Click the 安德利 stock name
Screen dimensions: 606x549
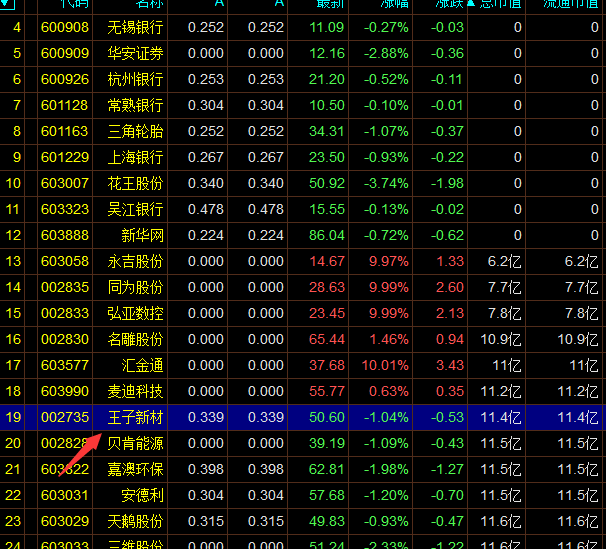click(x=142, y=495)
